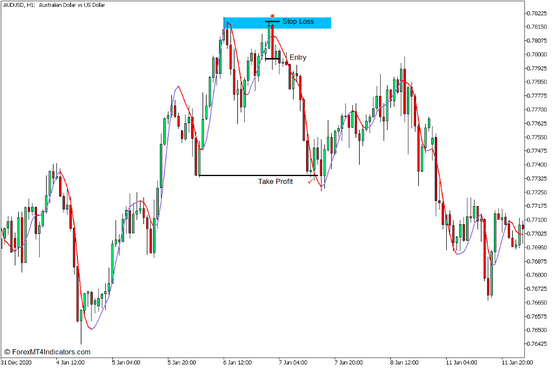Click the "7 Jan 20:00" time axis label
Image resolution: width=556 pixels, height=369 pixels.
tap(349, 363)
